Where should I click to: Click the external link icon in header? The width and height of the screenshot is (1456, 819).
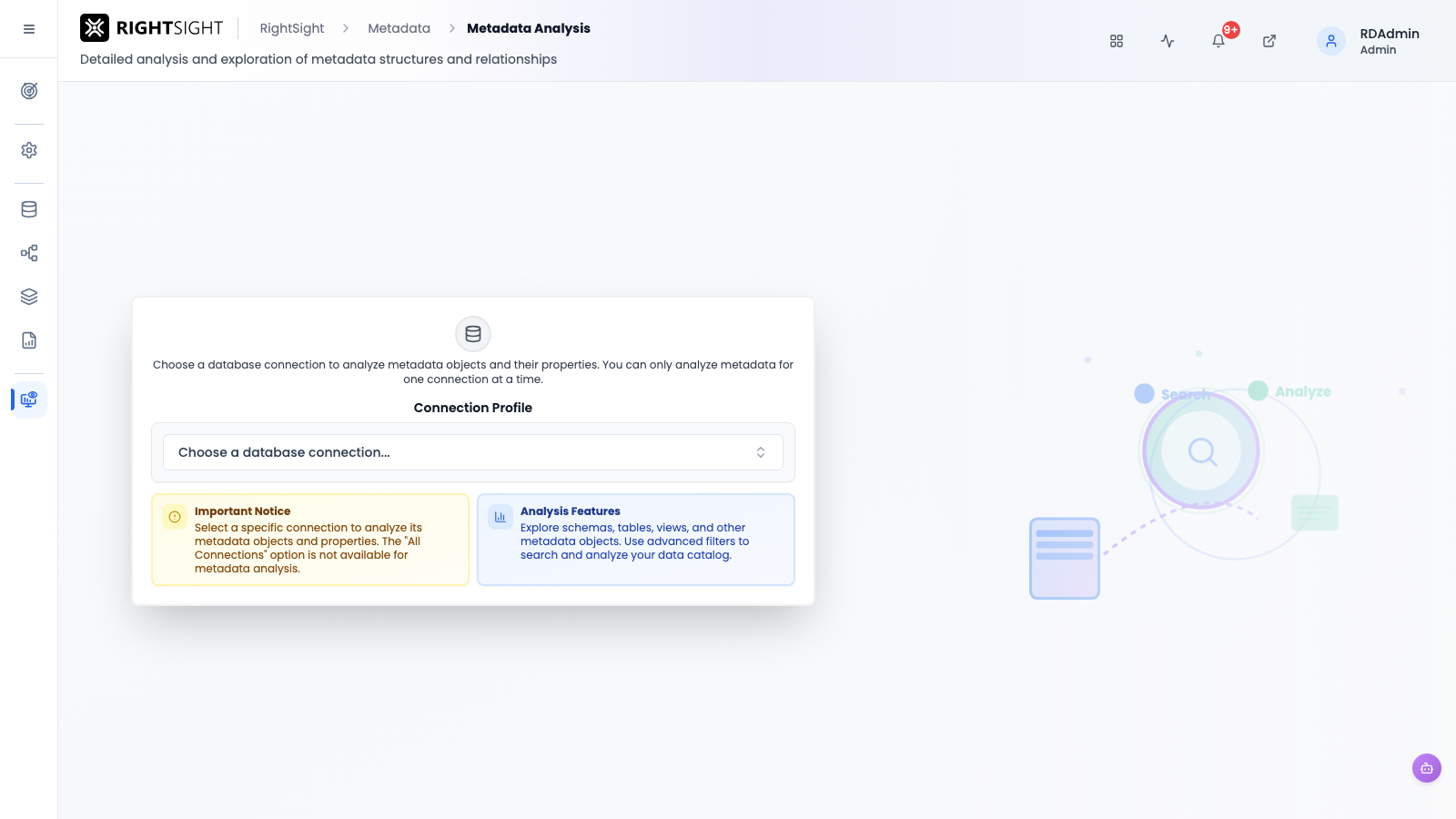point(1269,41)
